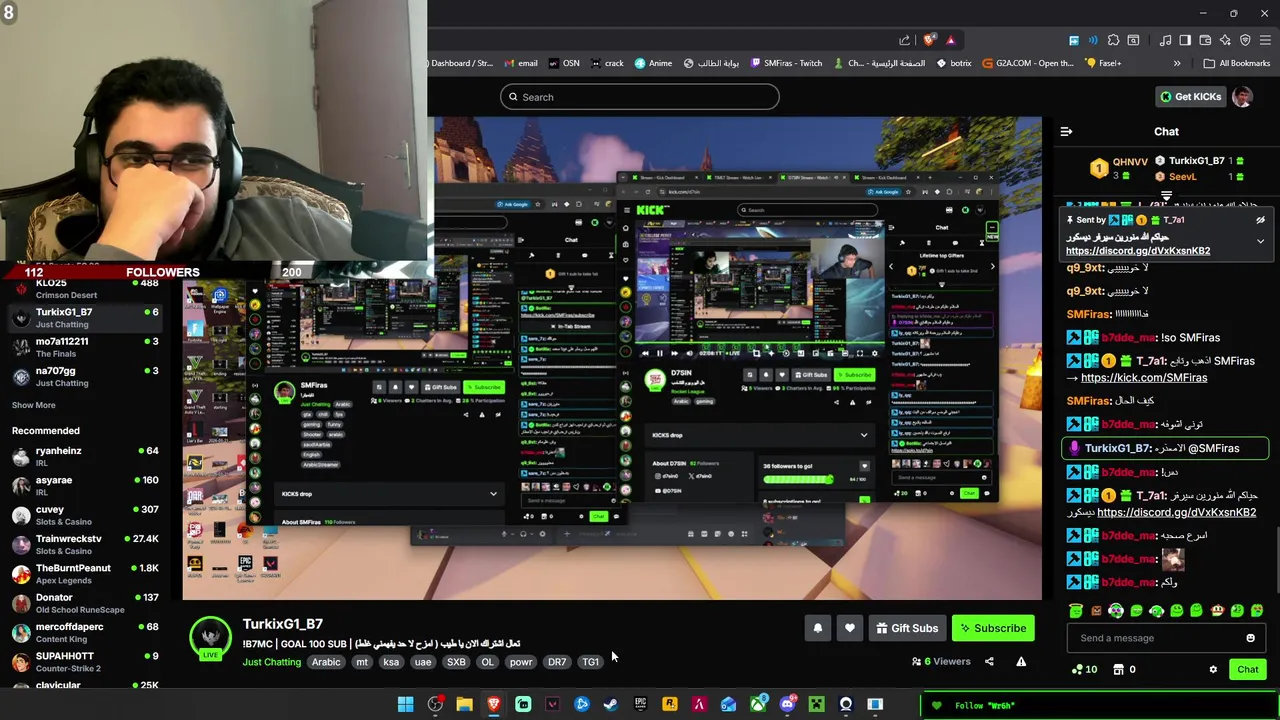Click the Windows Start button
The image size is (1280, 720).
coord(405,705)
